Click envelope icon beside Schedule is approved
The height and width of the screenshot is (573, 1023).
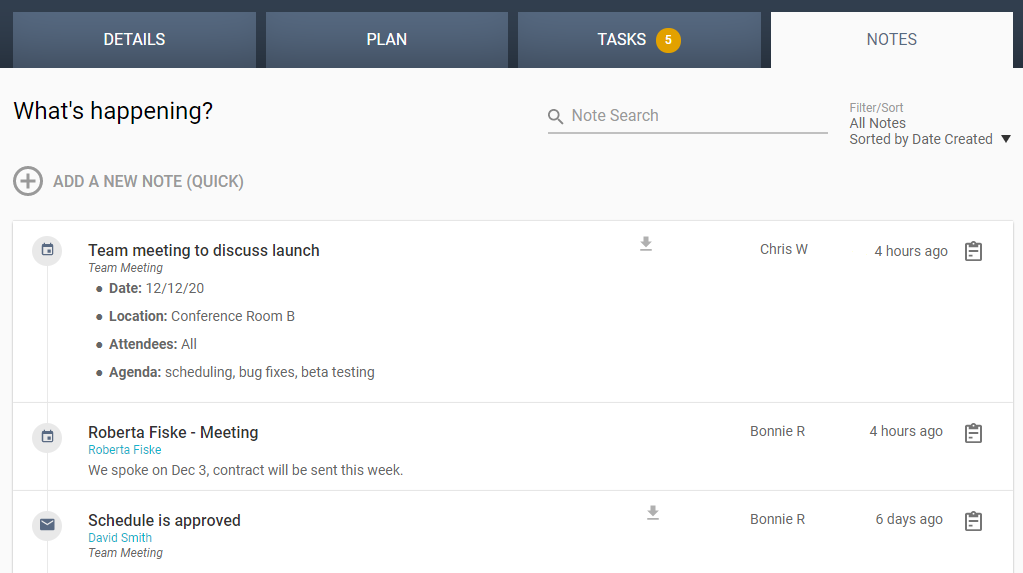(x=47, y=525)
